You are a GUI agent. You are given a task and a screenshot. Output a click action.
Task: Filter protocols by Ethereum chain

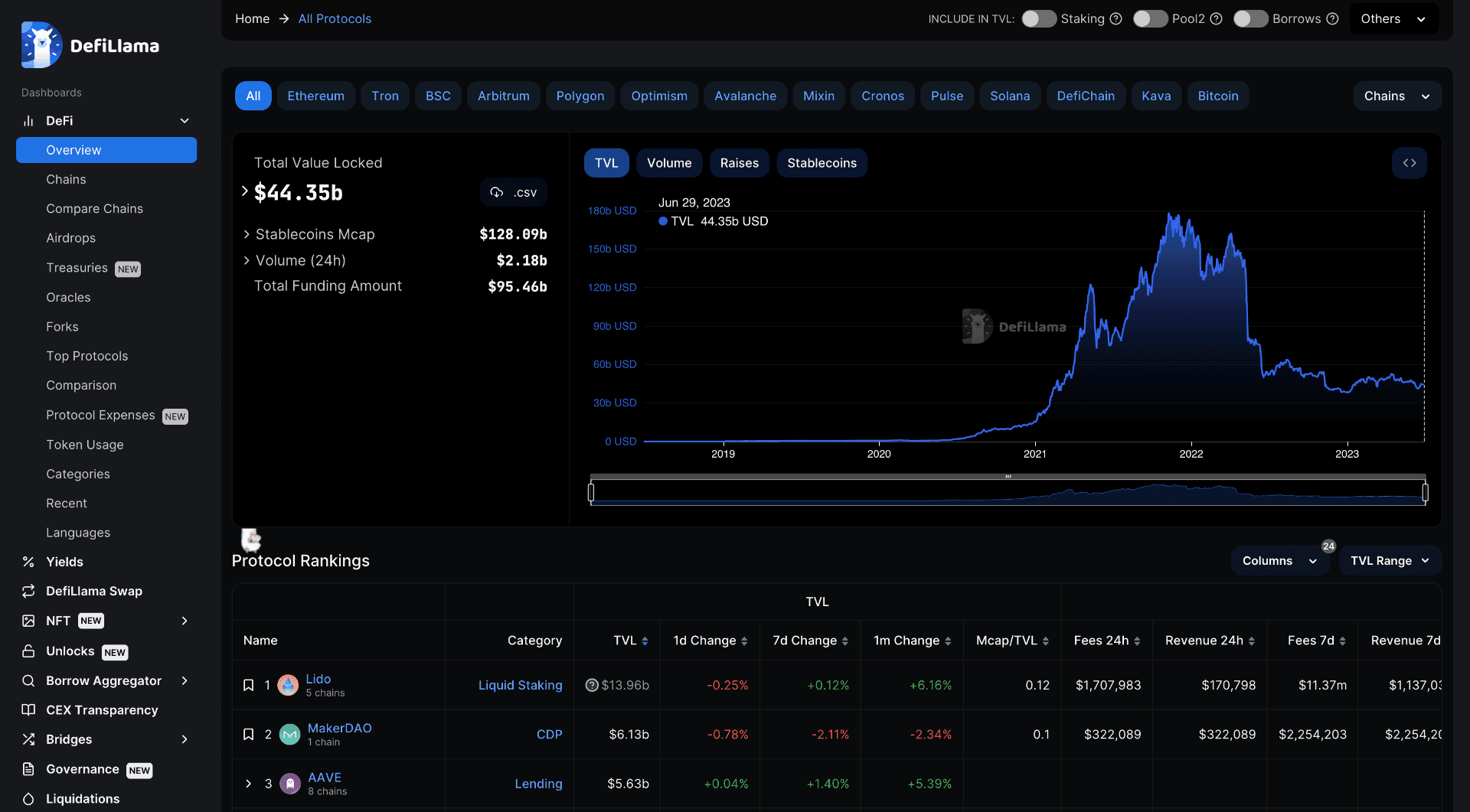[x=315, y=96]
